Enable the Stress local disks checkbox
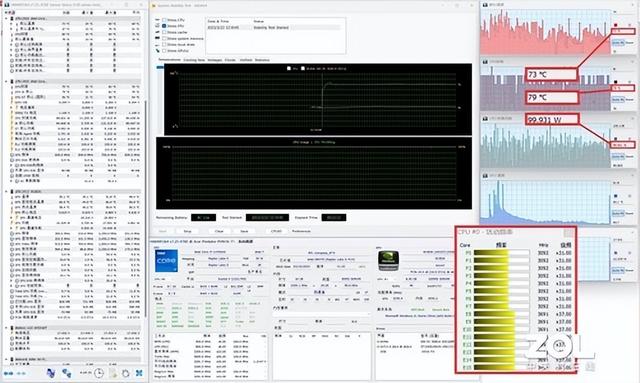The width and height of the screenshot is (640, 383). click(x=164, y=44)
